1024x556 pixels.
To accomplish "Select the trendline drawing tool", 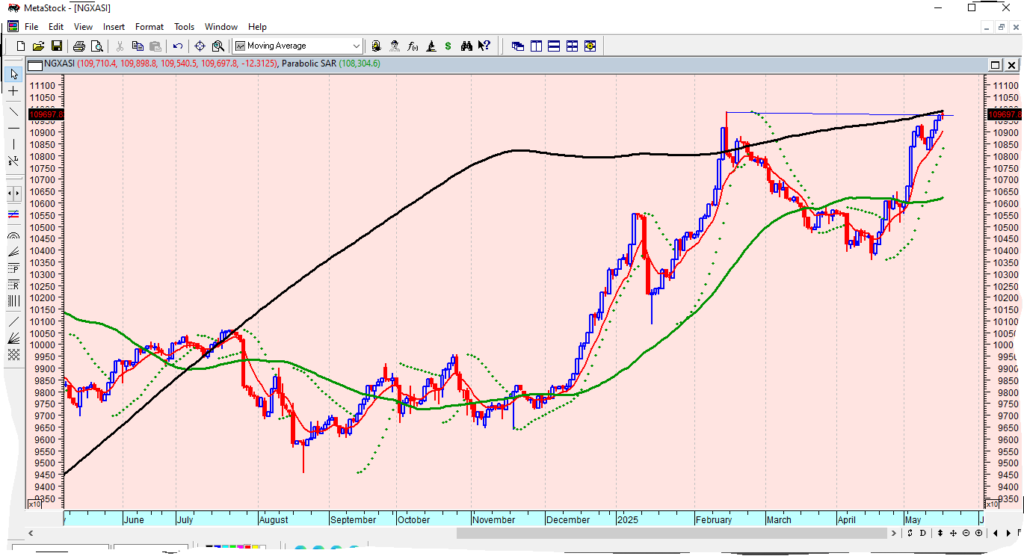I will [13, 111].
